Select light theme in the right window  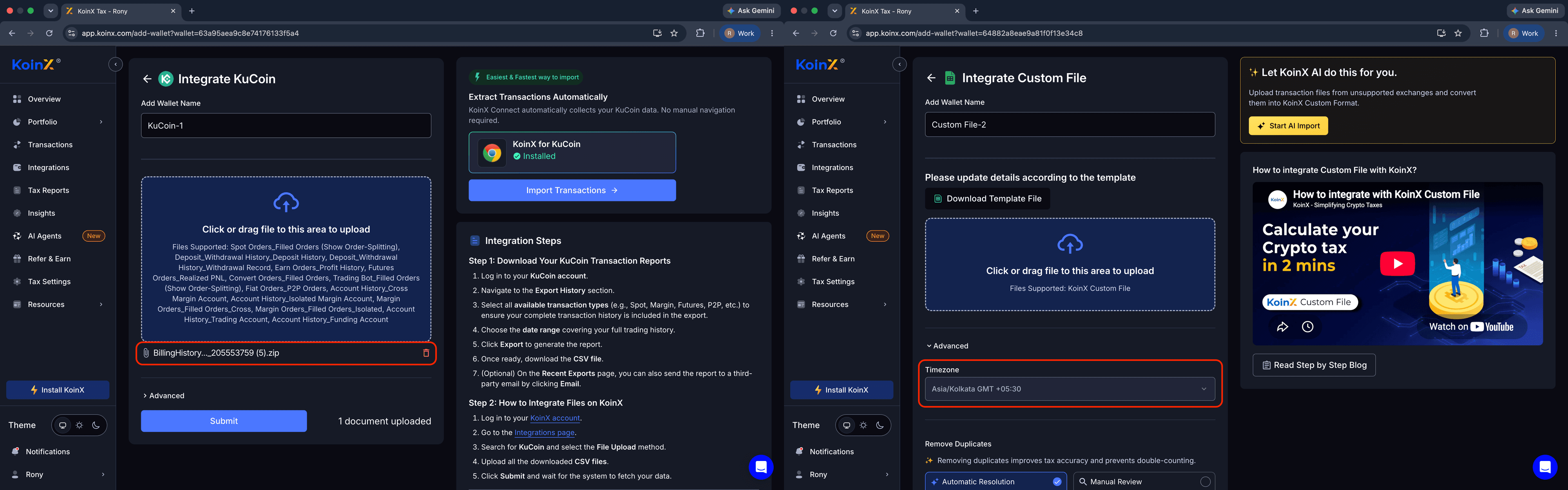tap(863, 425)
